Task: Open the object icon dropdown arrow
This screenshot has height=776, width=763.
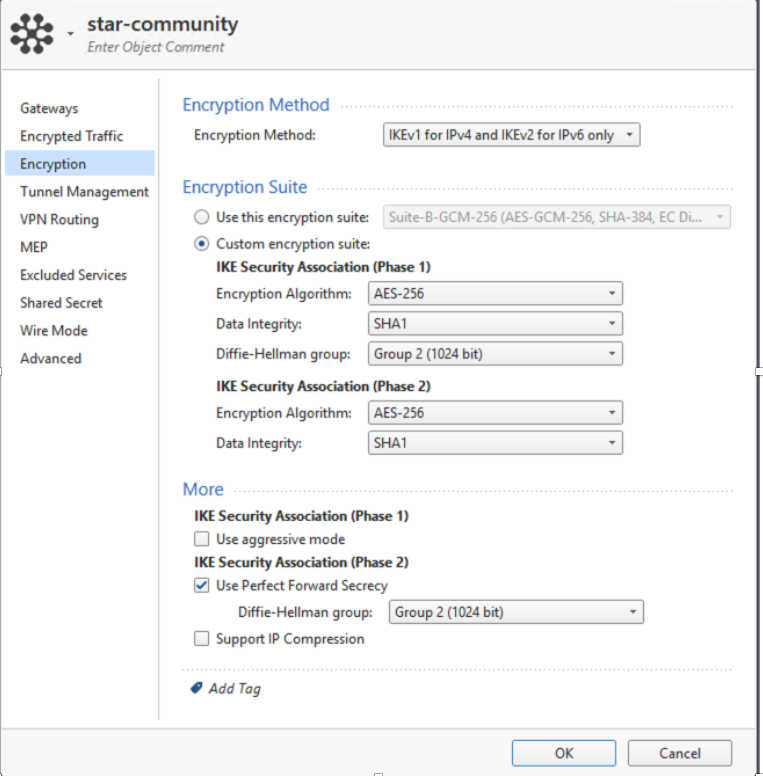Action: click(x=70, y=34)
